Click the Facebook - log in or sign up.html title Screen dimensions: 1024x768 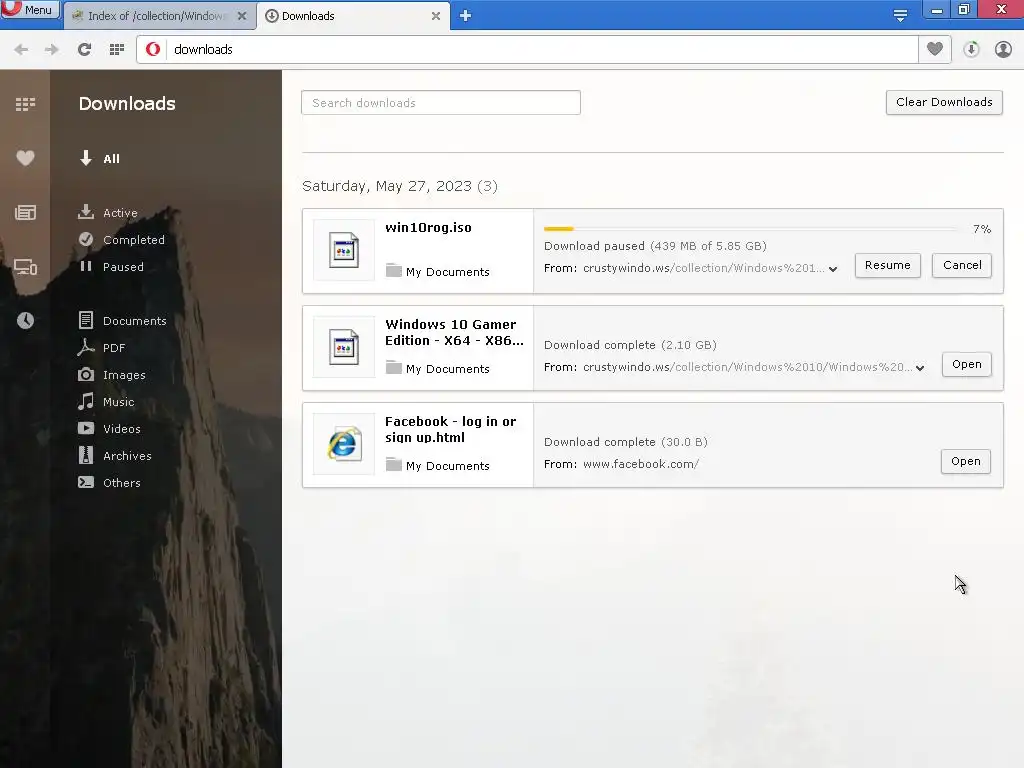[x=451, y=429]
